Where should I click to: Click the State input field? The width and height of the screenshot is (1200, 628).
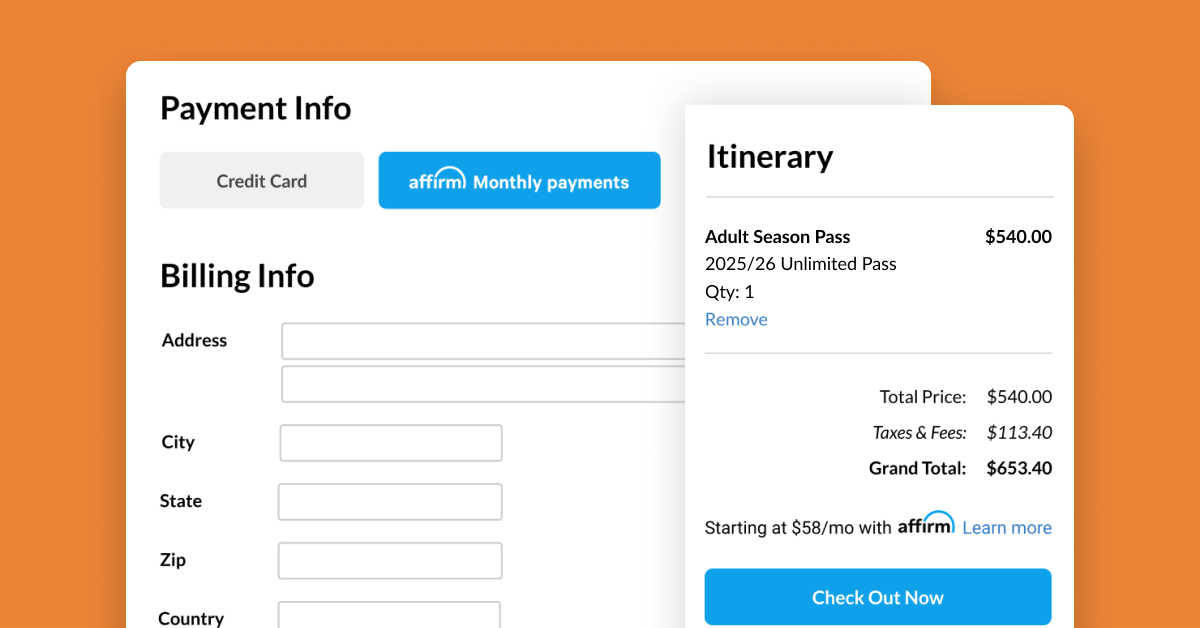coord(390,501)
